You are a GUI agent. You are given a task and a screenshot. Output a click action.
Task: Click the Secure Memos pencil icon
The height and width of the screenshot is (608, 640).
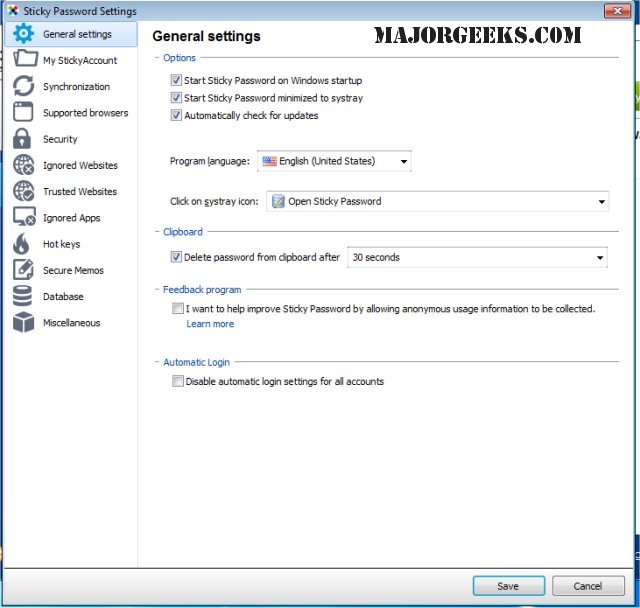pos(23,269)
